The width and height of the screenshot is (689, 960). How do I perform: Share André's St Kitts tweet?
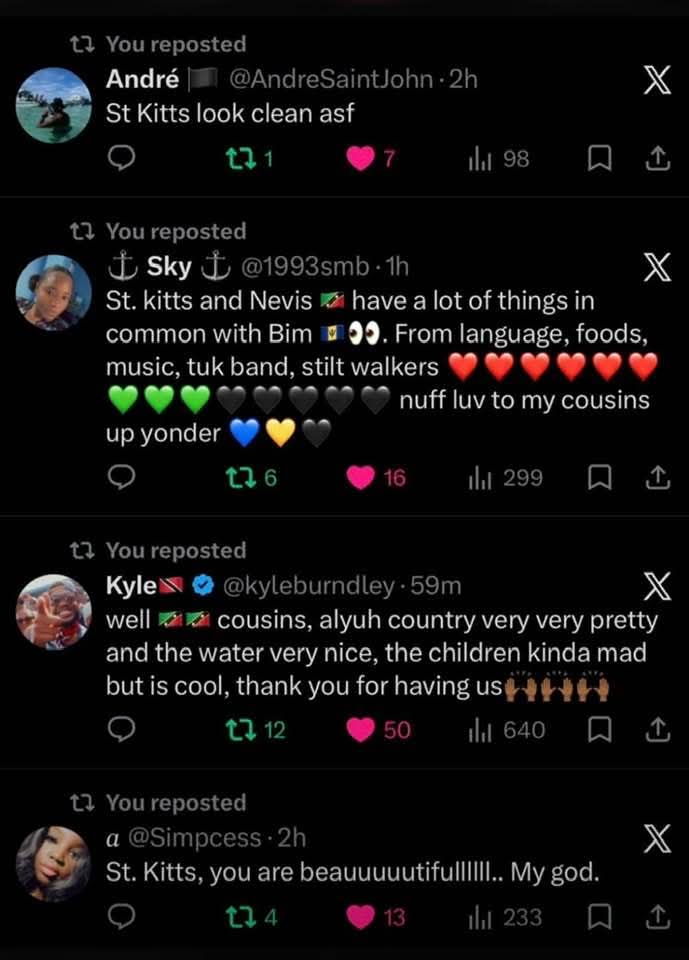657,158
